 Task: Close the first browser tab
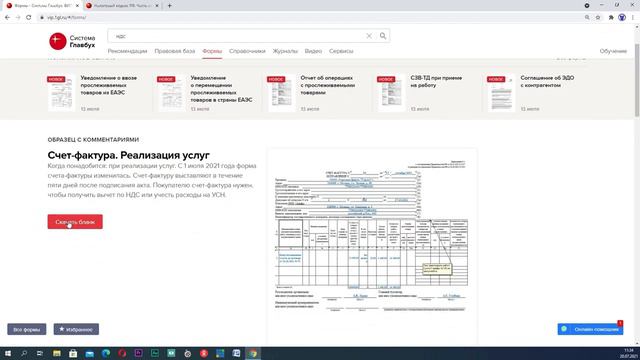[77, 6]
